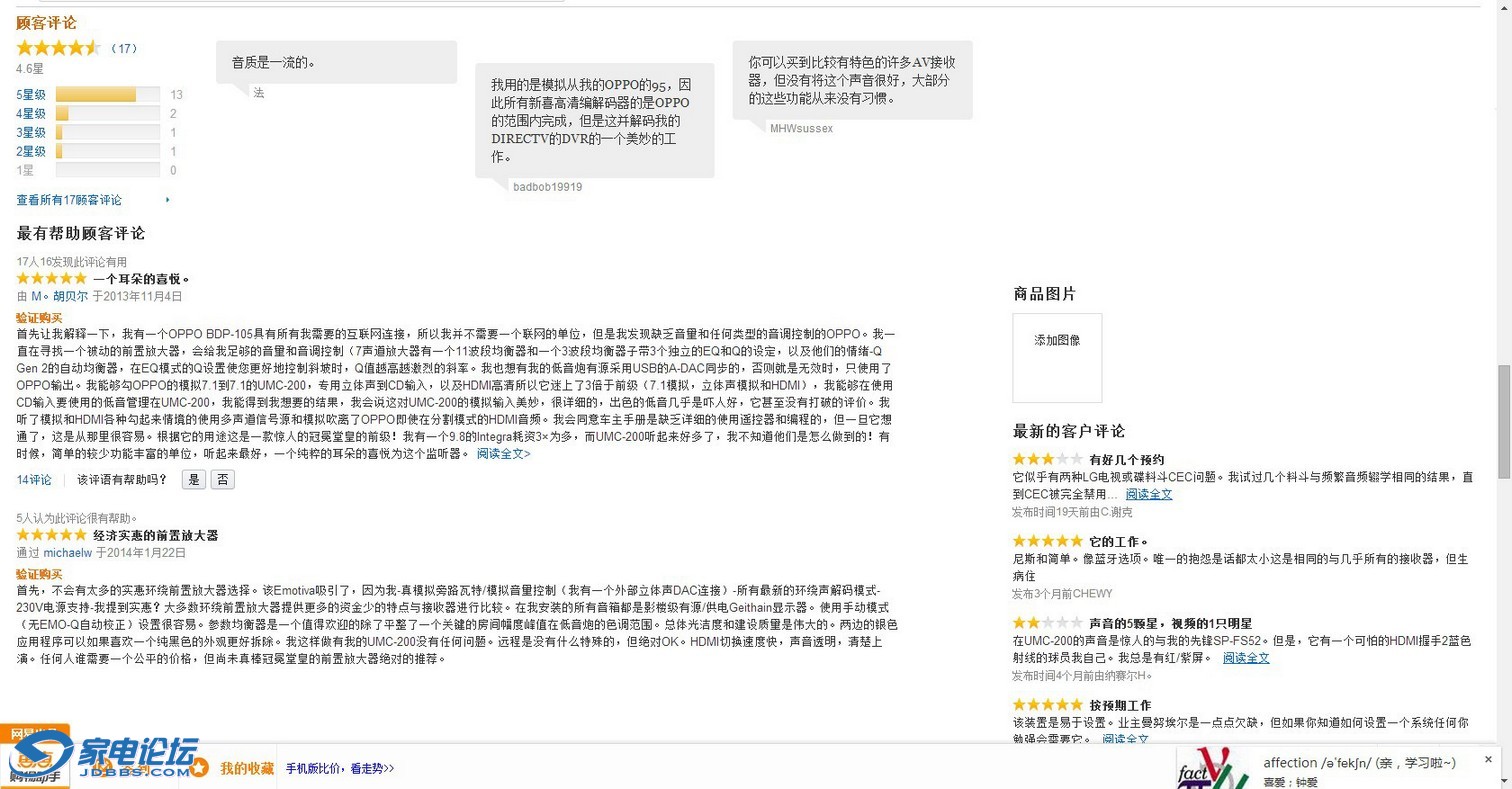Screen dimensions: 1512x789
Task: Open review 声音的5颗星，视频的1只明星
Action: [x=1171, y=623]
